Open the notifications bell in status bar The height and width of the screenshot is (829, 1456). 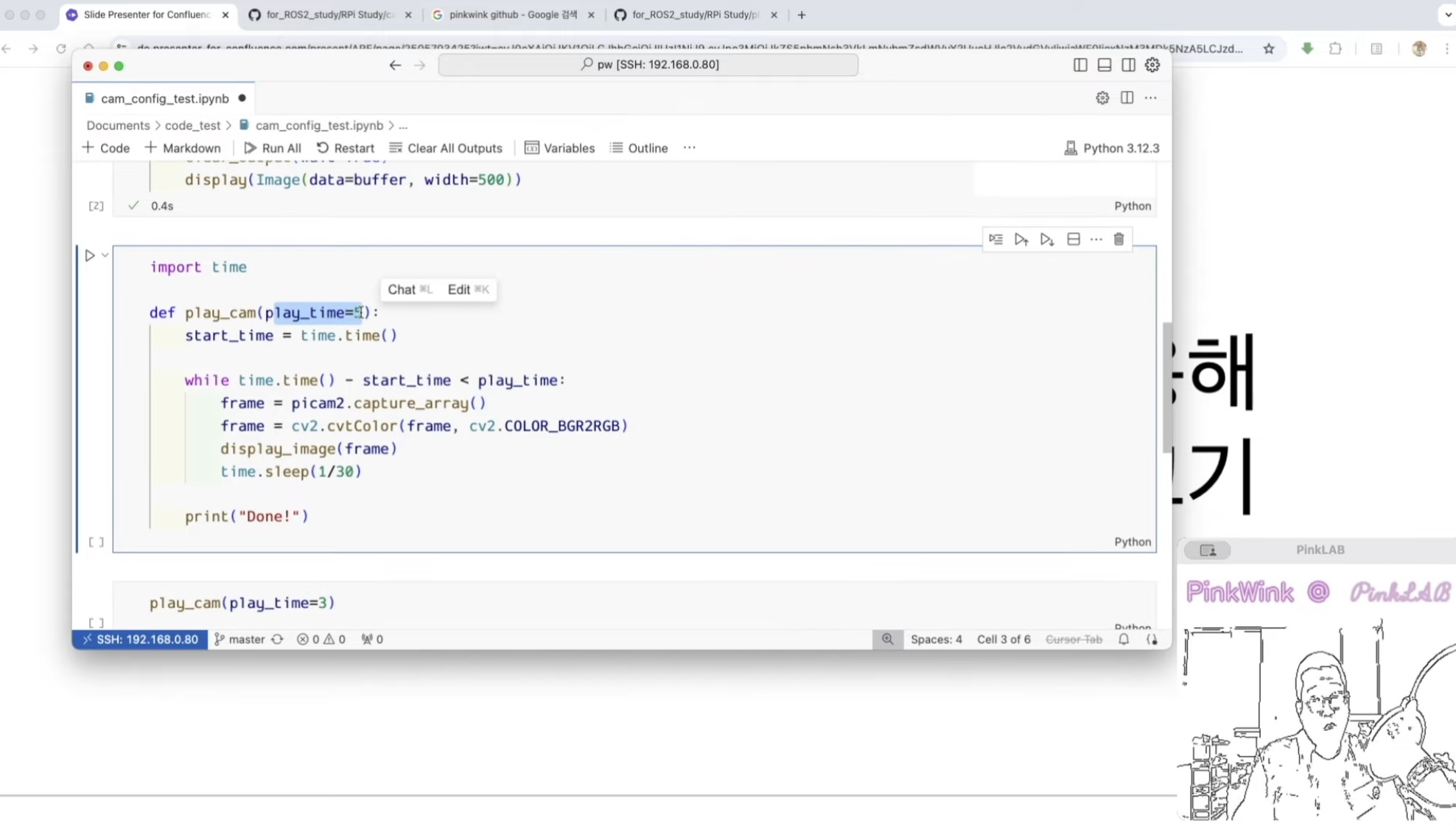click(1123, 639)
